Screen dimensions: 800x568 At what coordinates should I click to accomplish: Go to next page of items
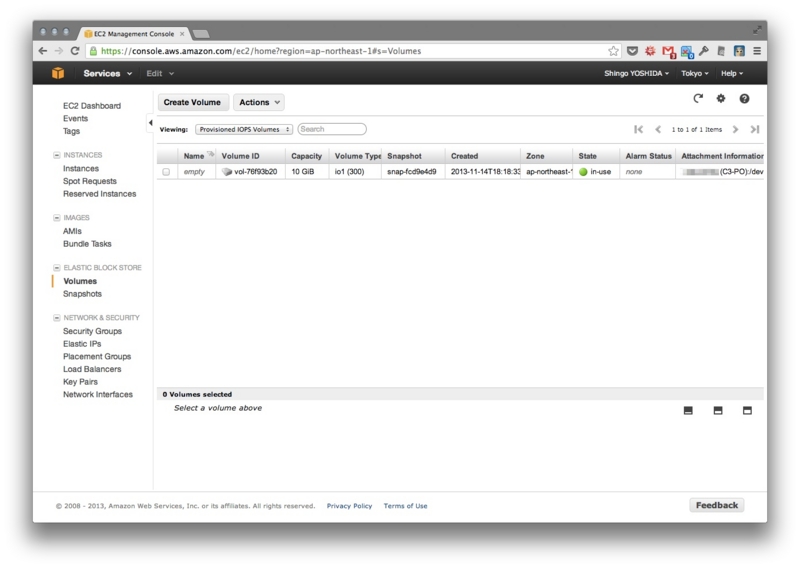pyautogui.click(x=735, y=130)
